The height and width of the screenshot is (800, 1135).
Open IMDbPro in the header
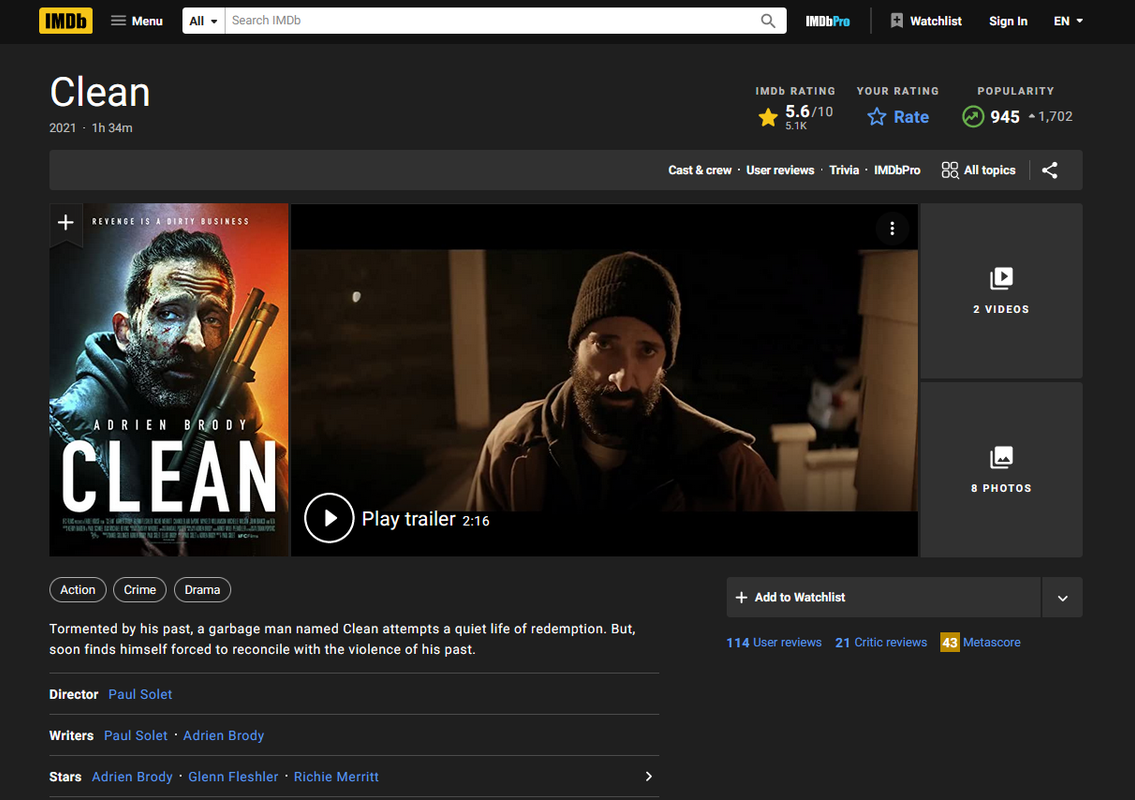click(827, 21)
